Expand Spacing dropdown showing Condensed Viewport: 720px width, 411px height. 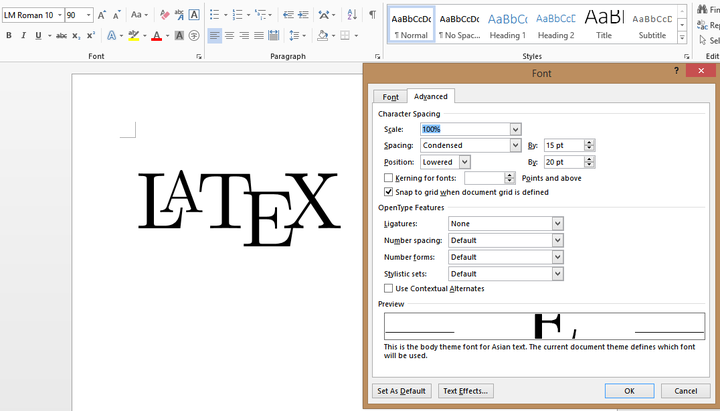[515, 146]
